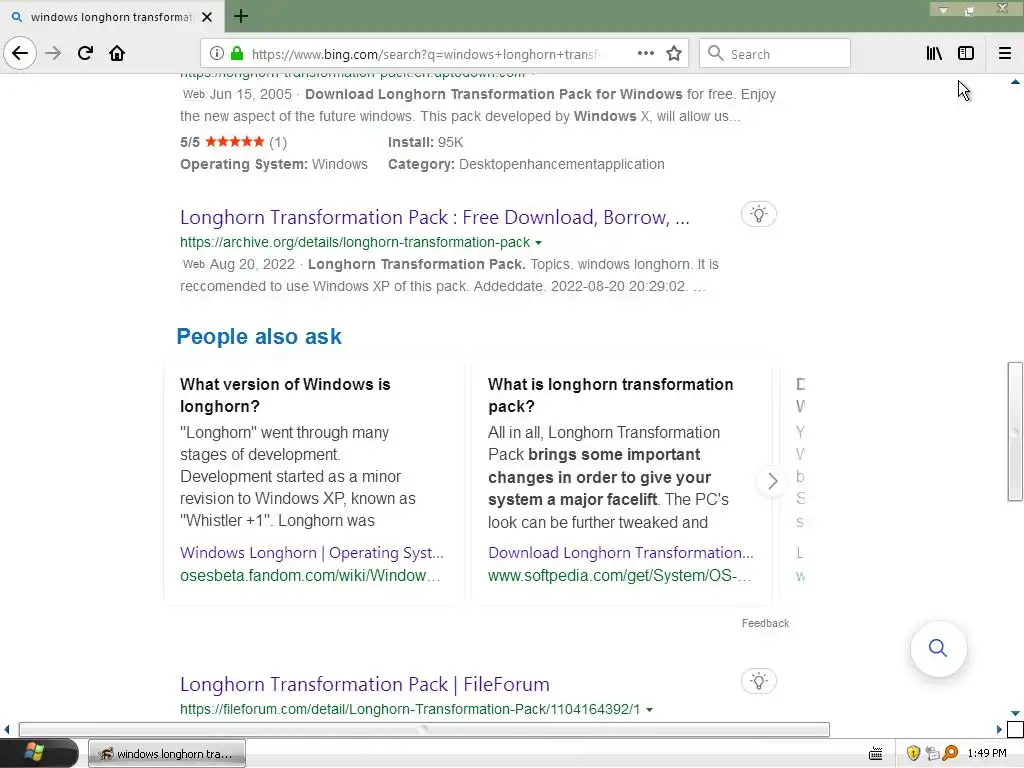Click the Feedback link
This screenshot has height=768, width=1024.
(x=765, y=623)
